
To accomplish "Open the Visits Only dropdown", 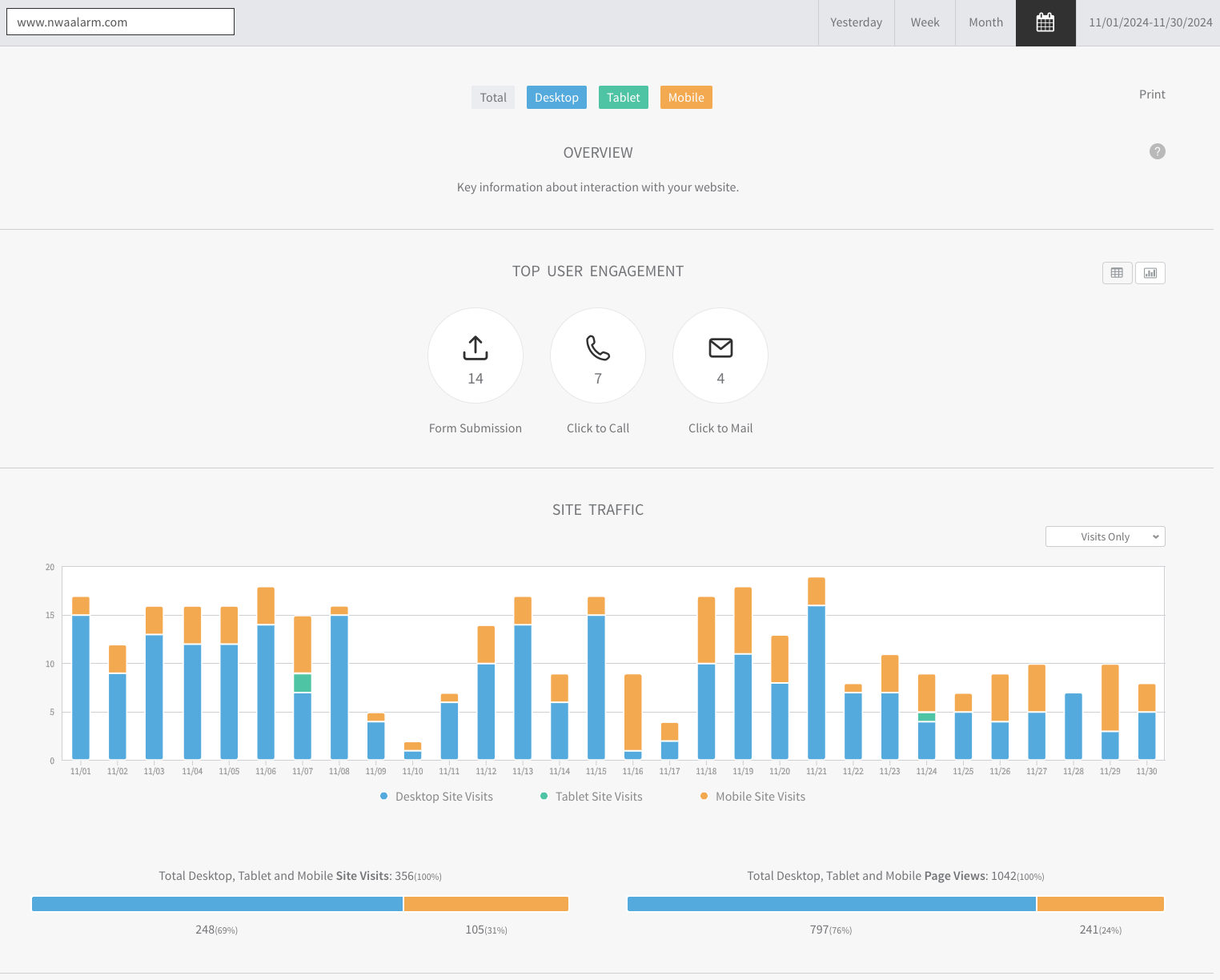I will point(1105,536).
